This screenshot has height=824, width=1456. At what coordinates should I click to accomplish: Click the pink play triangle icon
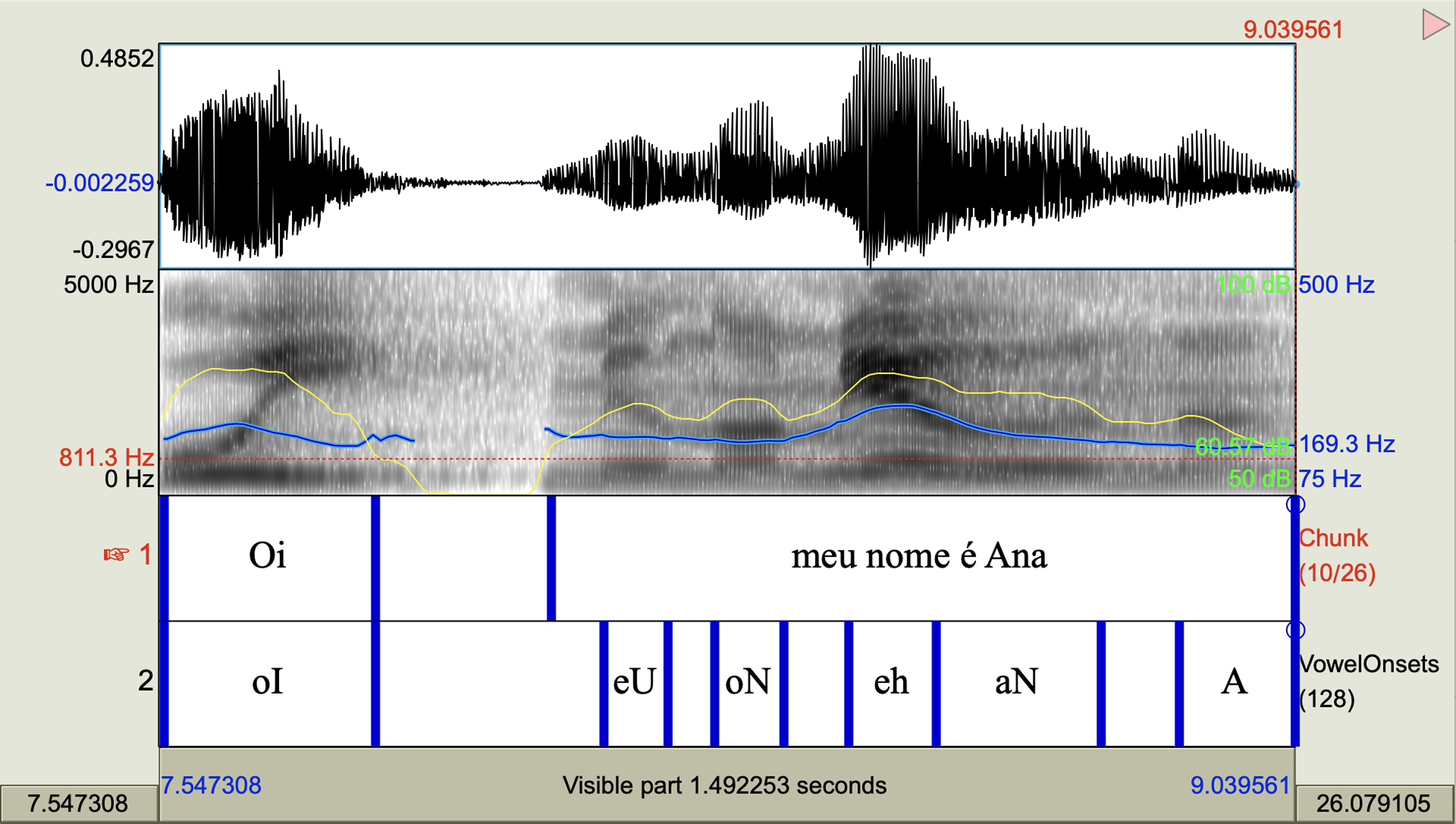[x=1435, y=25]
